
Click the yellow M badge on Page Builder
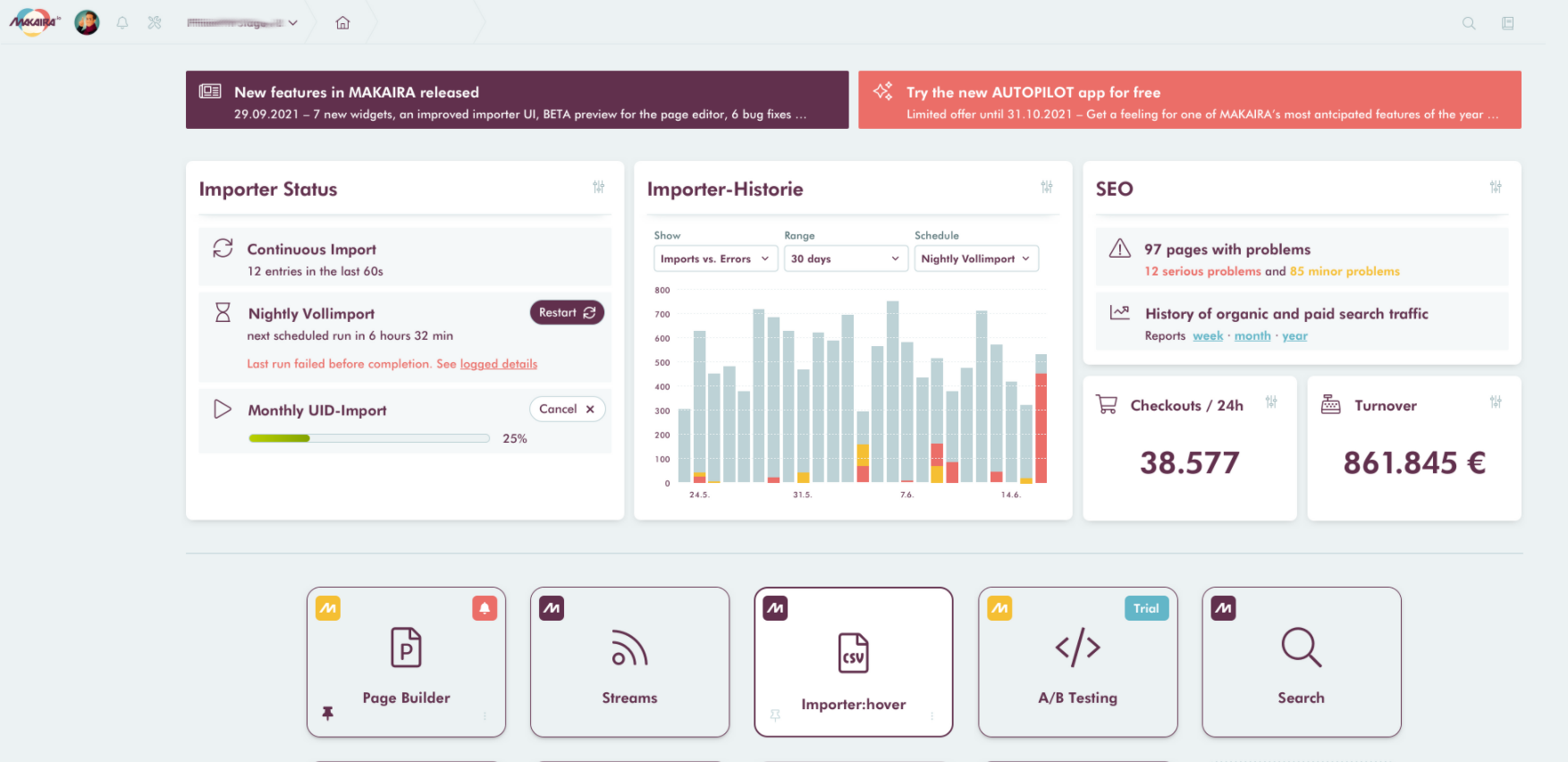[x=328, y=608]
